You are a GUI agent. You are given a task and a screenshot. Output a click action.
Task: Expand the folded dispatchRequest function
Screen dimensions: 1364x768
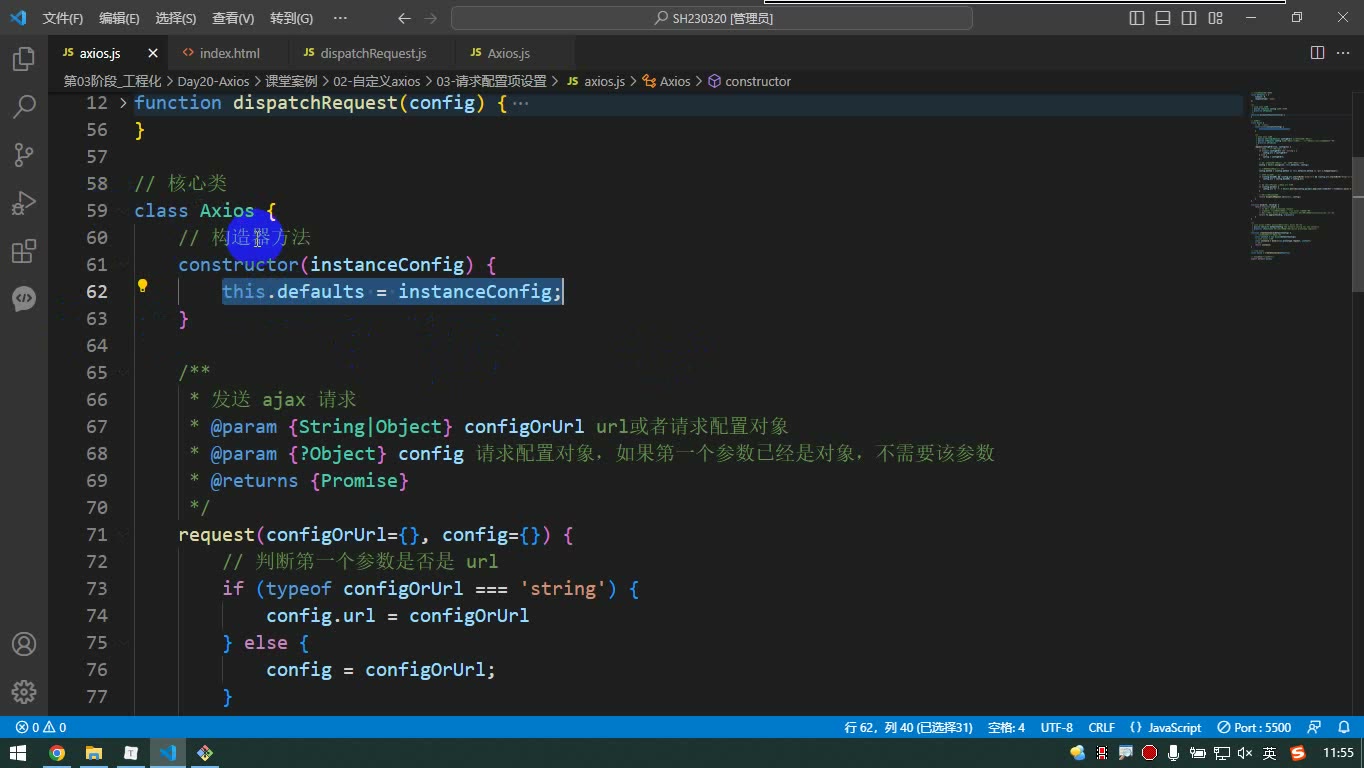[x=123, y=103]
